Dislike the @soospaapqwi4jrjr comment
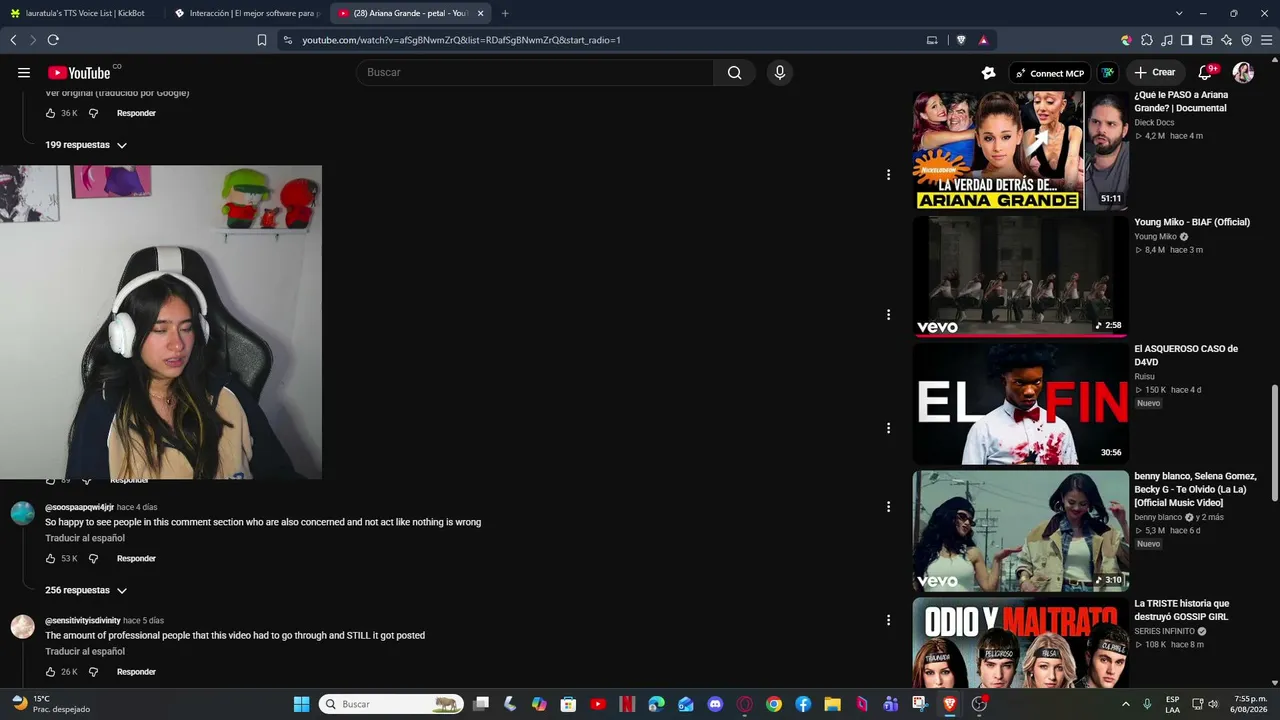The image size is (1280, 720). pyautogui.click(x=94, y=558)
